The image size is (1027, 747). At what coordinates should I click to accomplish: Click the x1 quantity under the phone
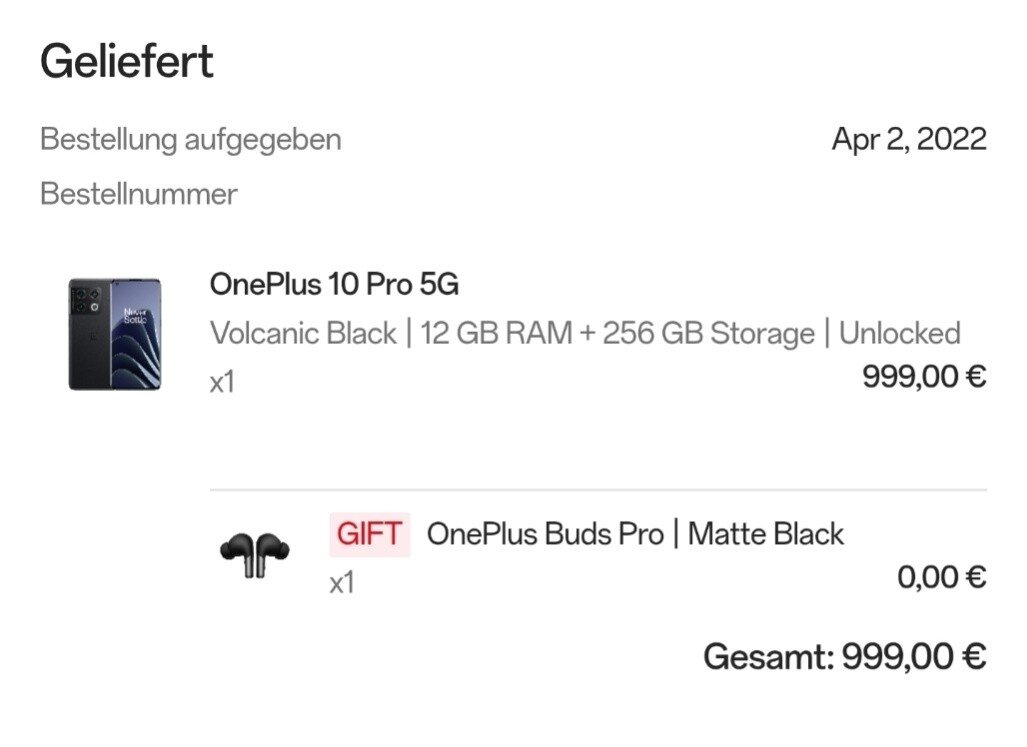pos(222,382)
